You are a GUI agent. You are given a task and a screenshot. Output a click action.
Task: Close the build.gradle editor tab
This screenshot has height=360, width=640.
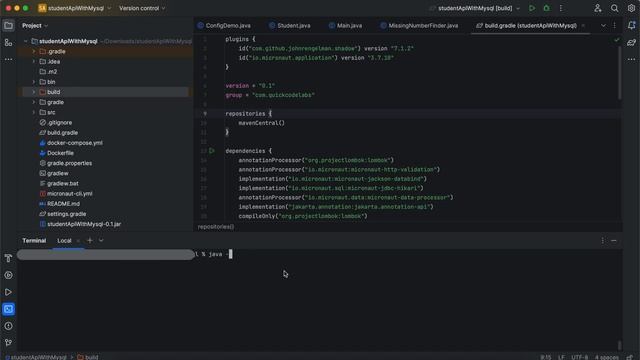pyautogui.click(x=583, y=26)
